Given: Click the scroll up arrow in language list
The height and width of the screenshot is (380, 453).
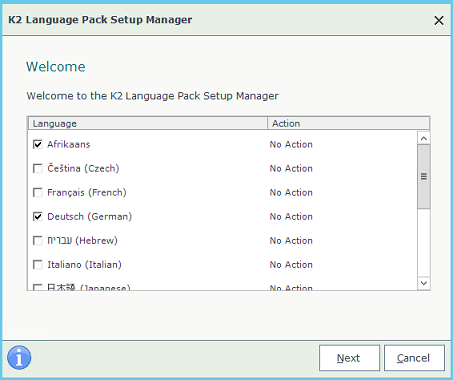Looking at the screenshot, I should (x=424, y=138).
